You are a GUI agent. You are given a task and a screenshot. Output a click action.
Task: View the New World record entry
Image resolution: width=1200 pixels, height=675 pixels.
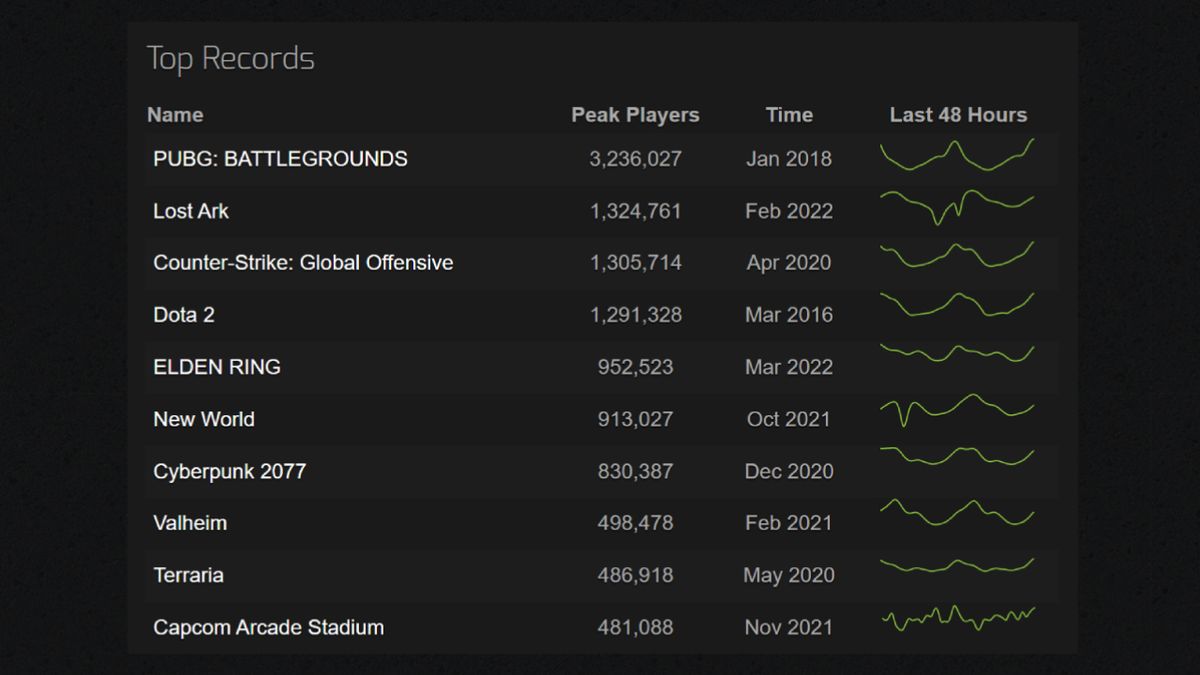click(x=204, y=419)
